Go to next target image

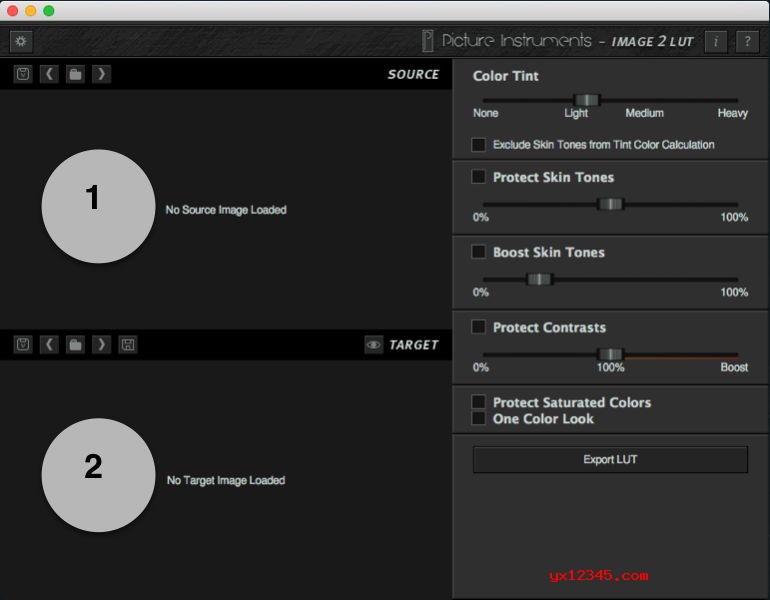click(102, 344)
